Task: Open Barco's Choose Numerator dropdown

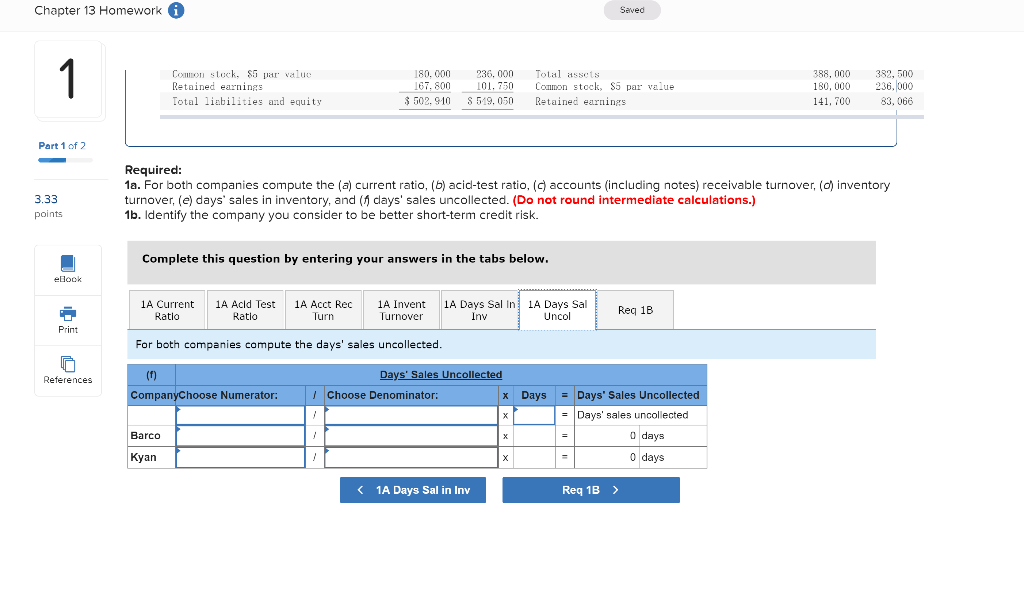Action: 240,436
